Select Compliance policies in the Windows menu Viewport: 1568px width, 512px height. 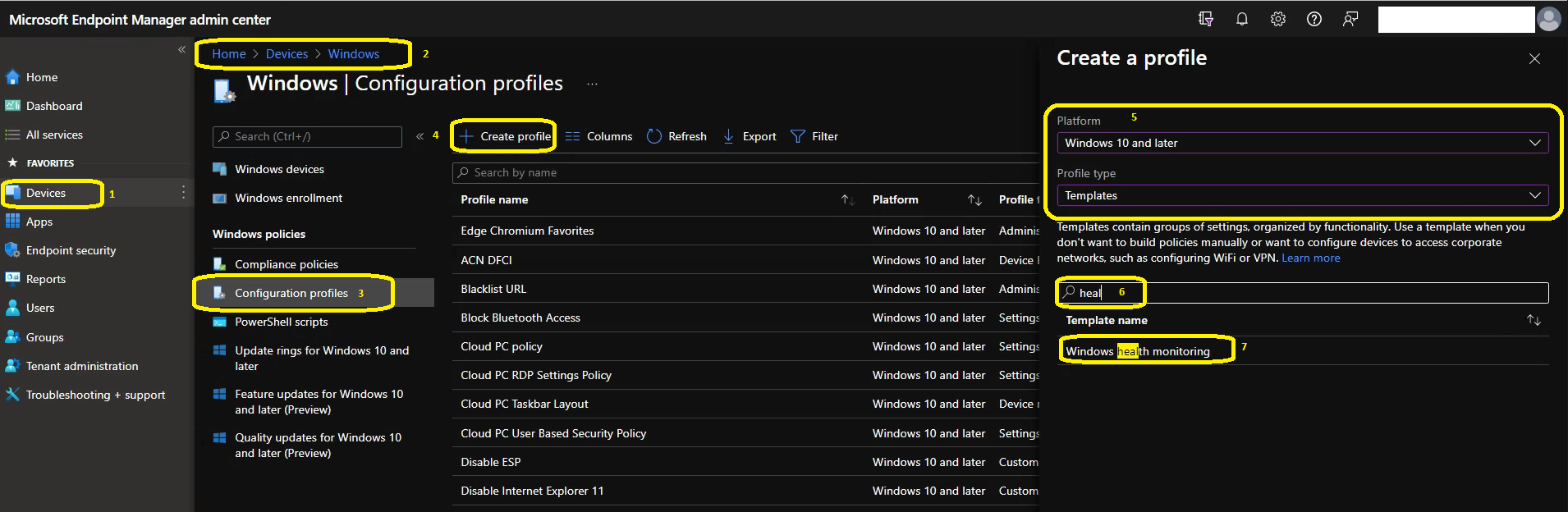pos(287,264)
